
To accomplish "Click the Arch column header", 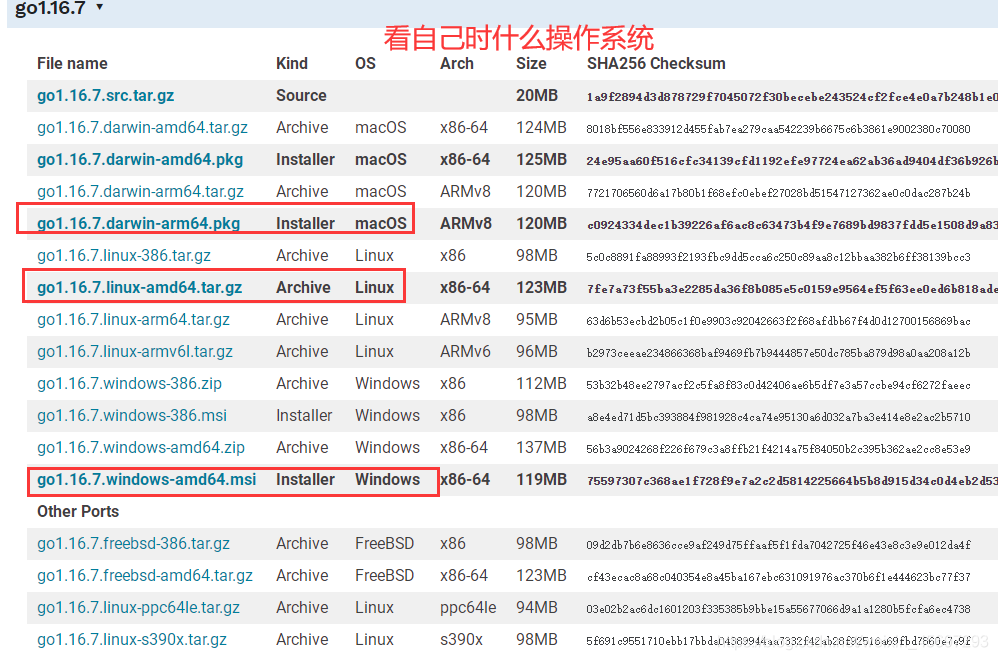I will [456, 64].
